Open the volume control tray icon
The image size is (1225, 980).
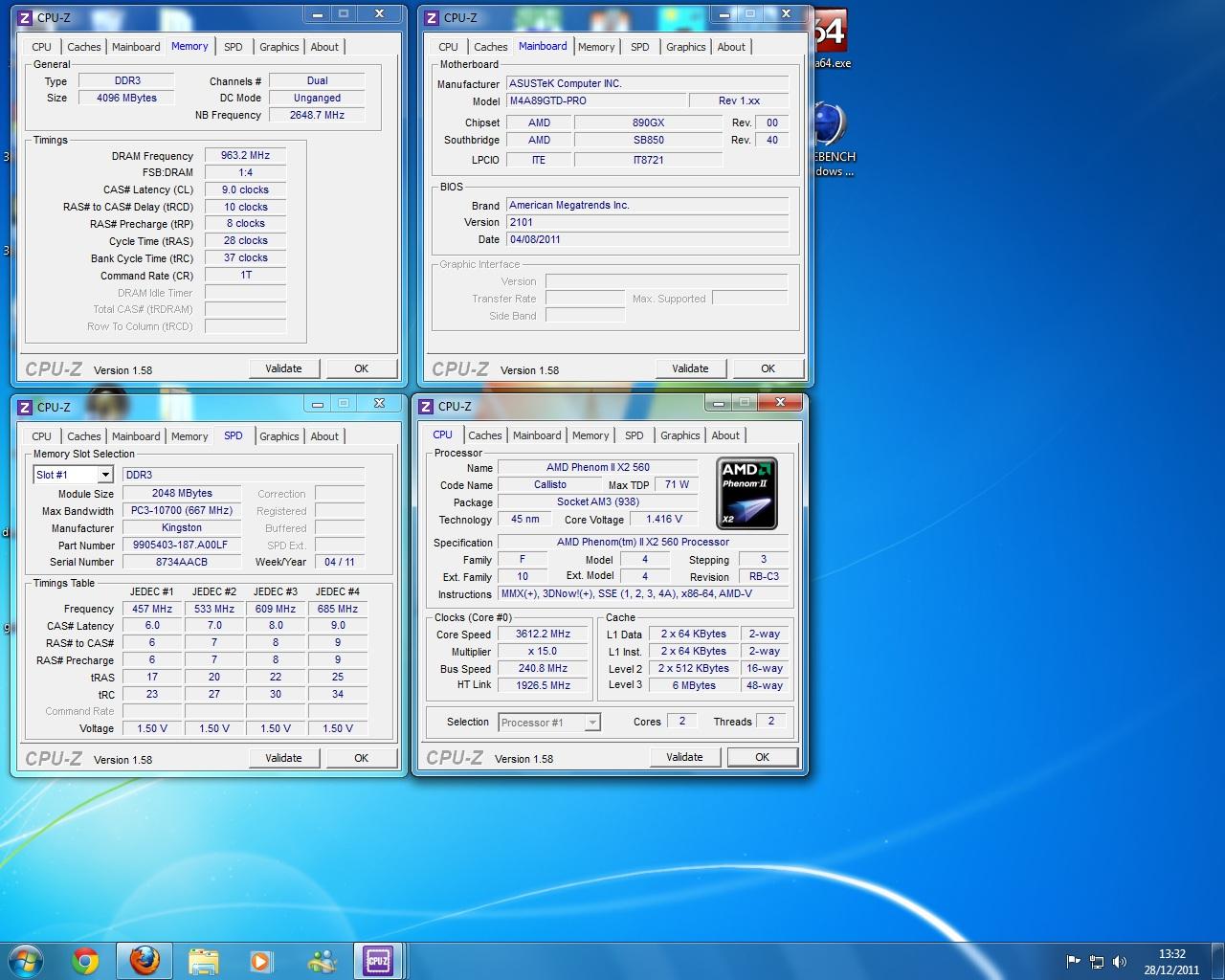pos(1120,962)
